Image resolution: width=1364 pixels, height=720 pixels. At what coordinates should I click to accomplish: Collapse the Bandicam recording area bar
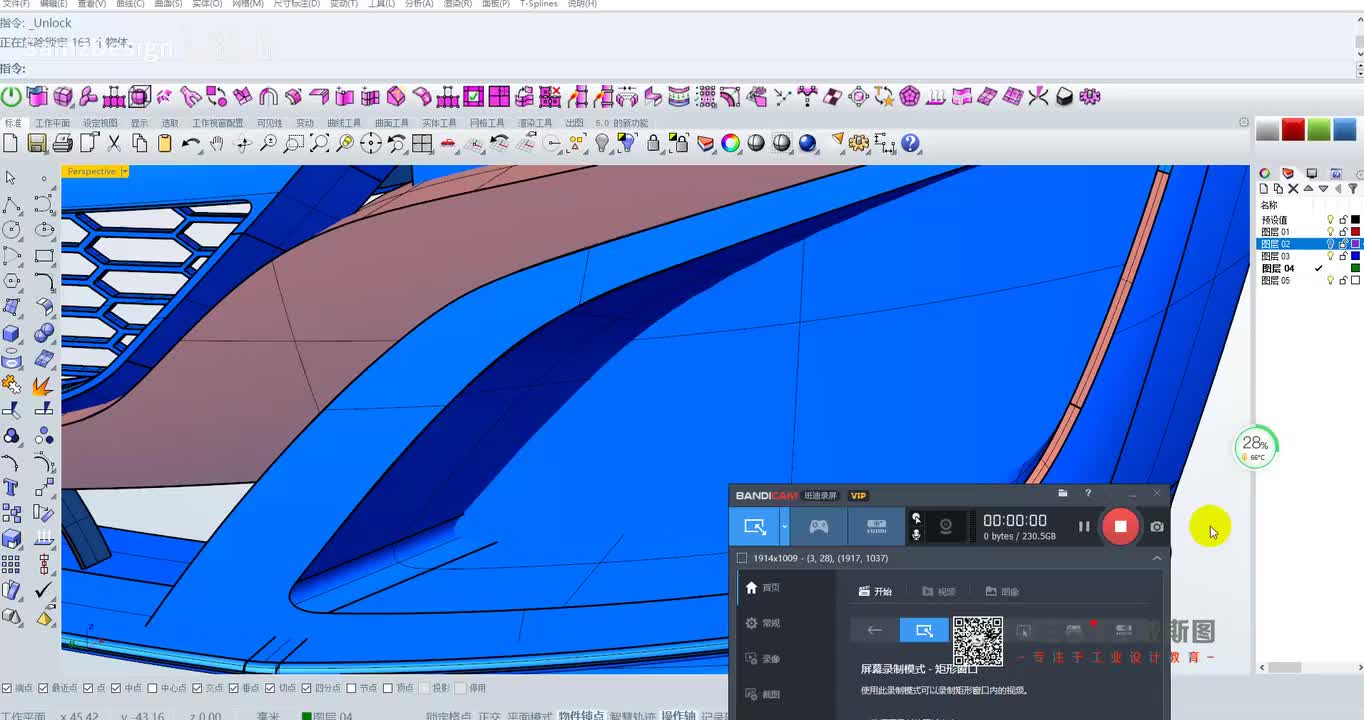[x=1157, y=558]
